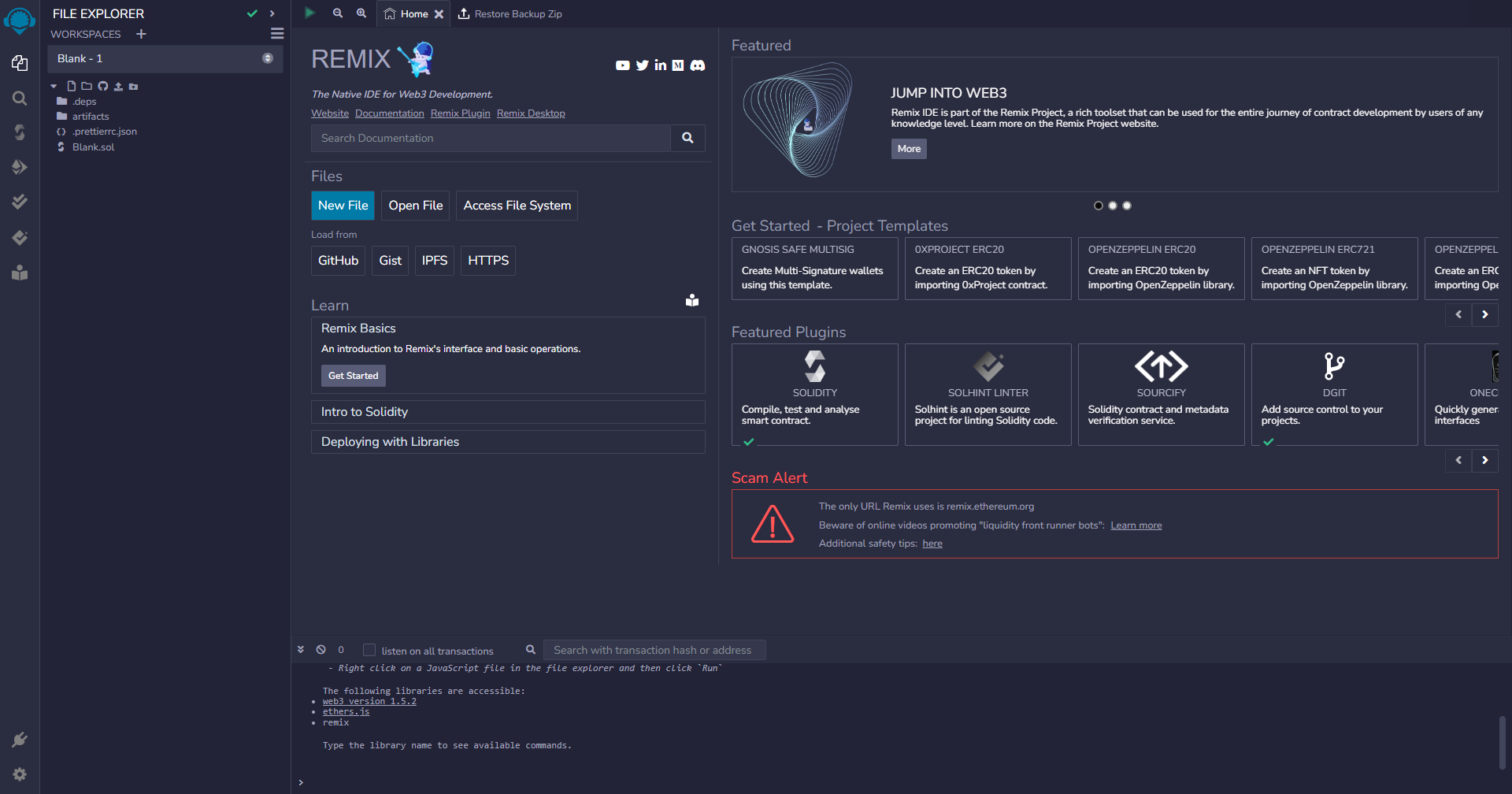Open Settings gear in sidebar

[x=20, y=774]
